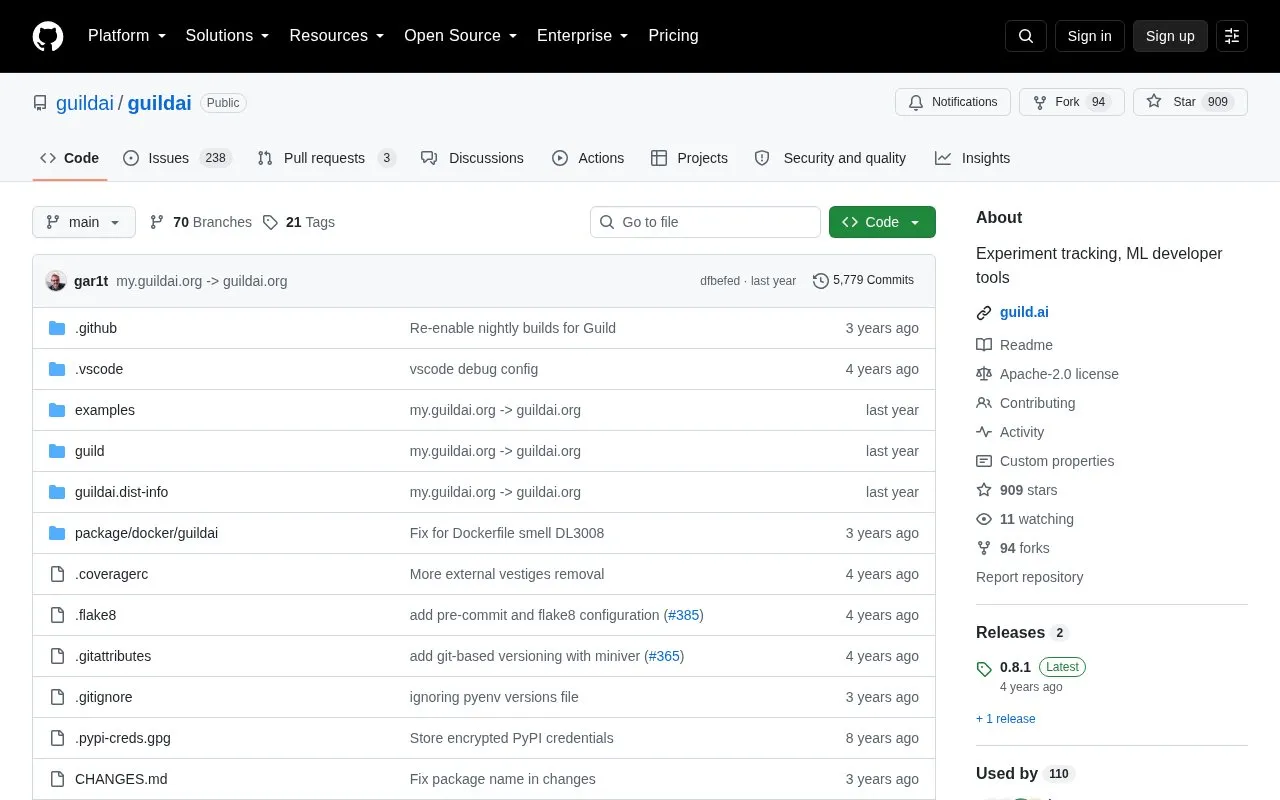Open the search magnifier button
This screenshot has height=800, width=1280.
[1026, 36]
